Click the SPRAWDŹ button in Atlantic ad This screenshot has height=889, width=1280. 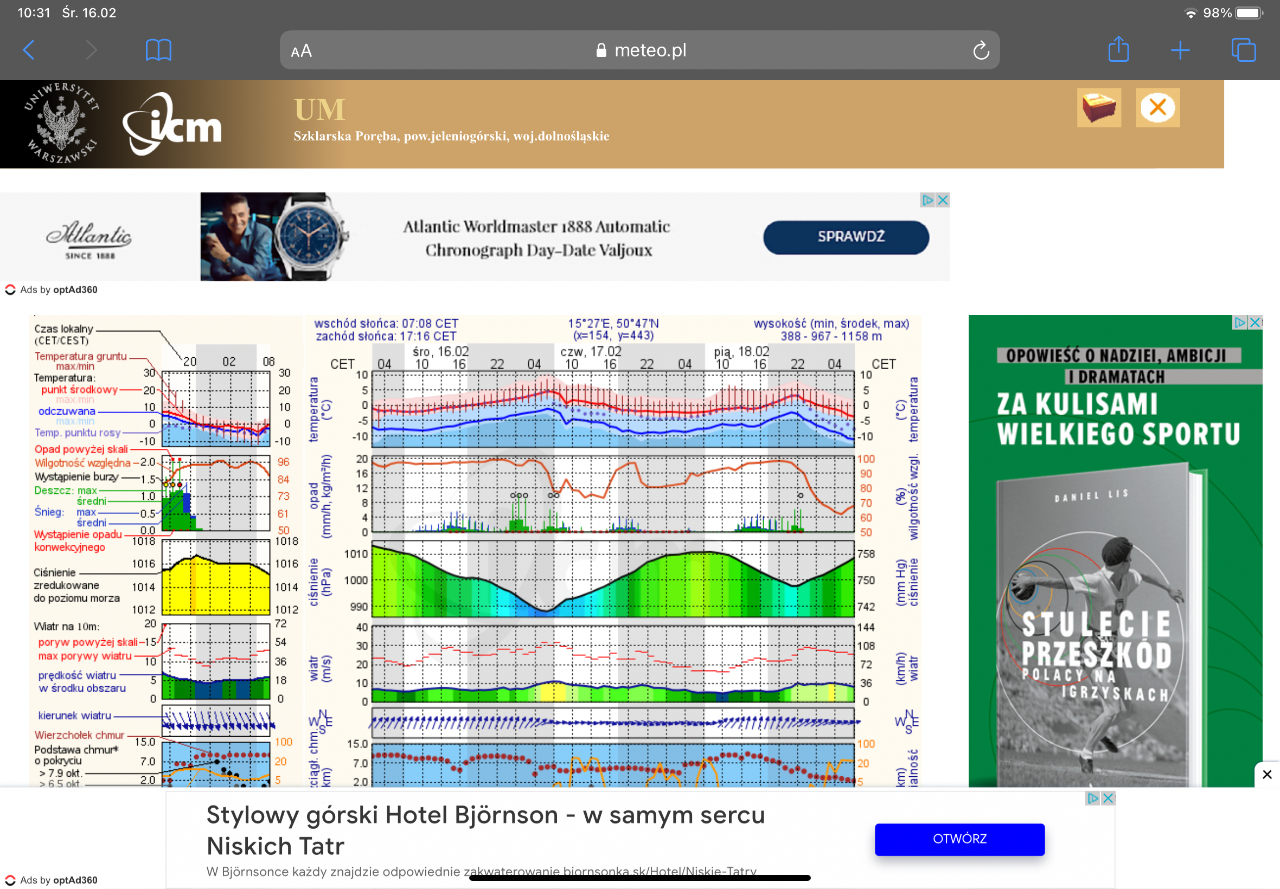[x=846, y=237]
